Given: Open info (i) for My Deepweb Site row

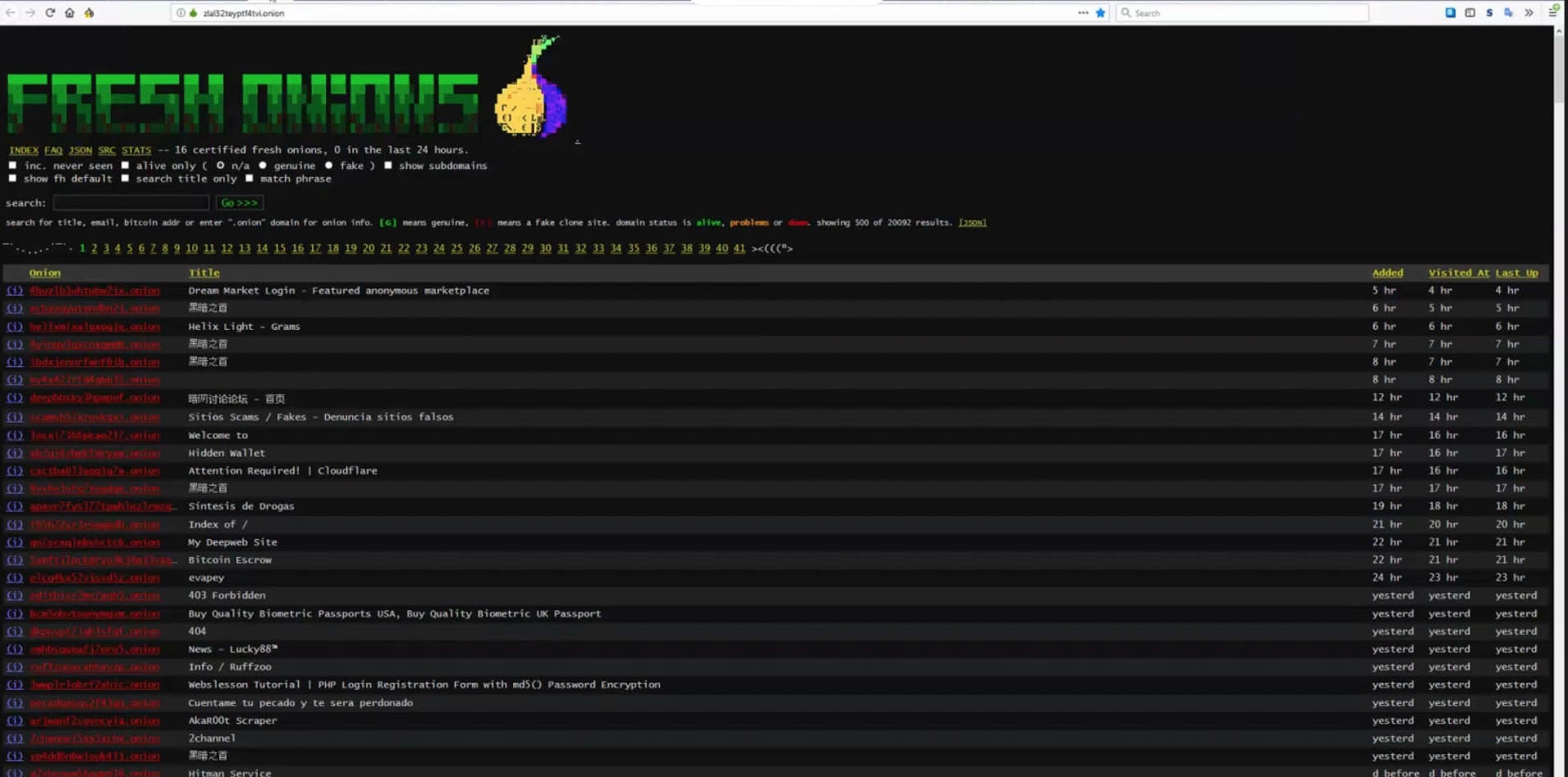Looking at the screenshot, I should (x=15, y=542).
